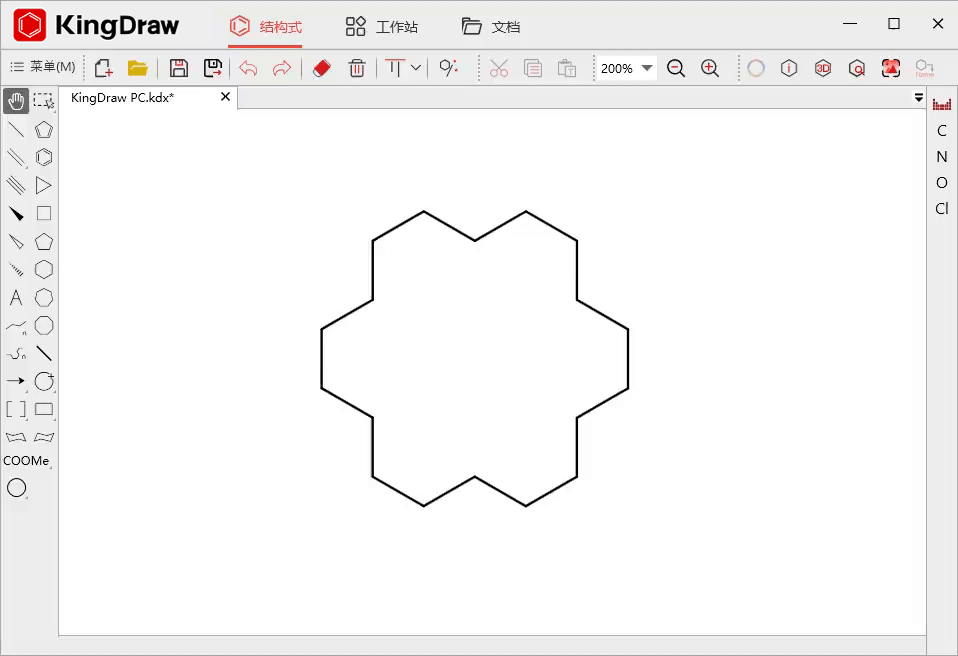The width and height of the screenshot is (958, 656).
Task: Click the alignment tool icon
Action: tap(395, 68)
